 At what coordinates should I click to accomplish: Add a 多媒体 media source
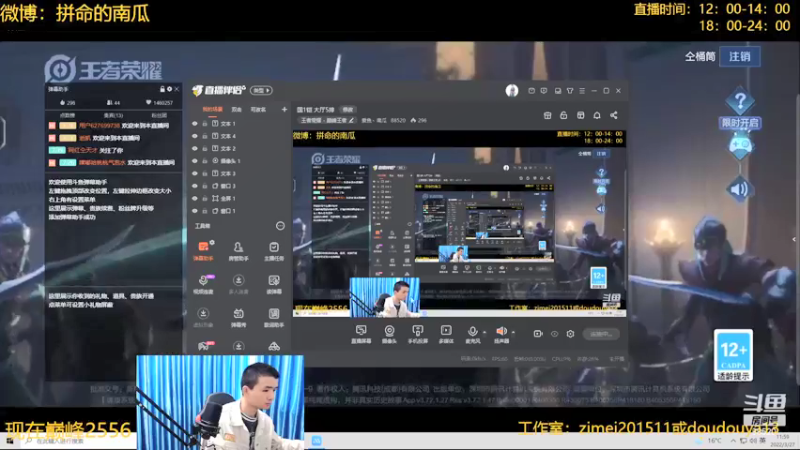446,334
